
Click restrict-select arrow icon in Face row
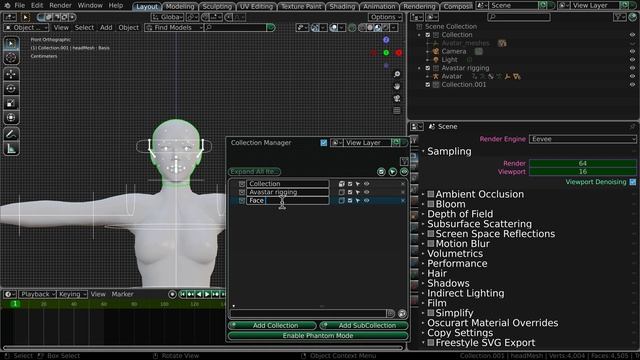click(358, 200)
